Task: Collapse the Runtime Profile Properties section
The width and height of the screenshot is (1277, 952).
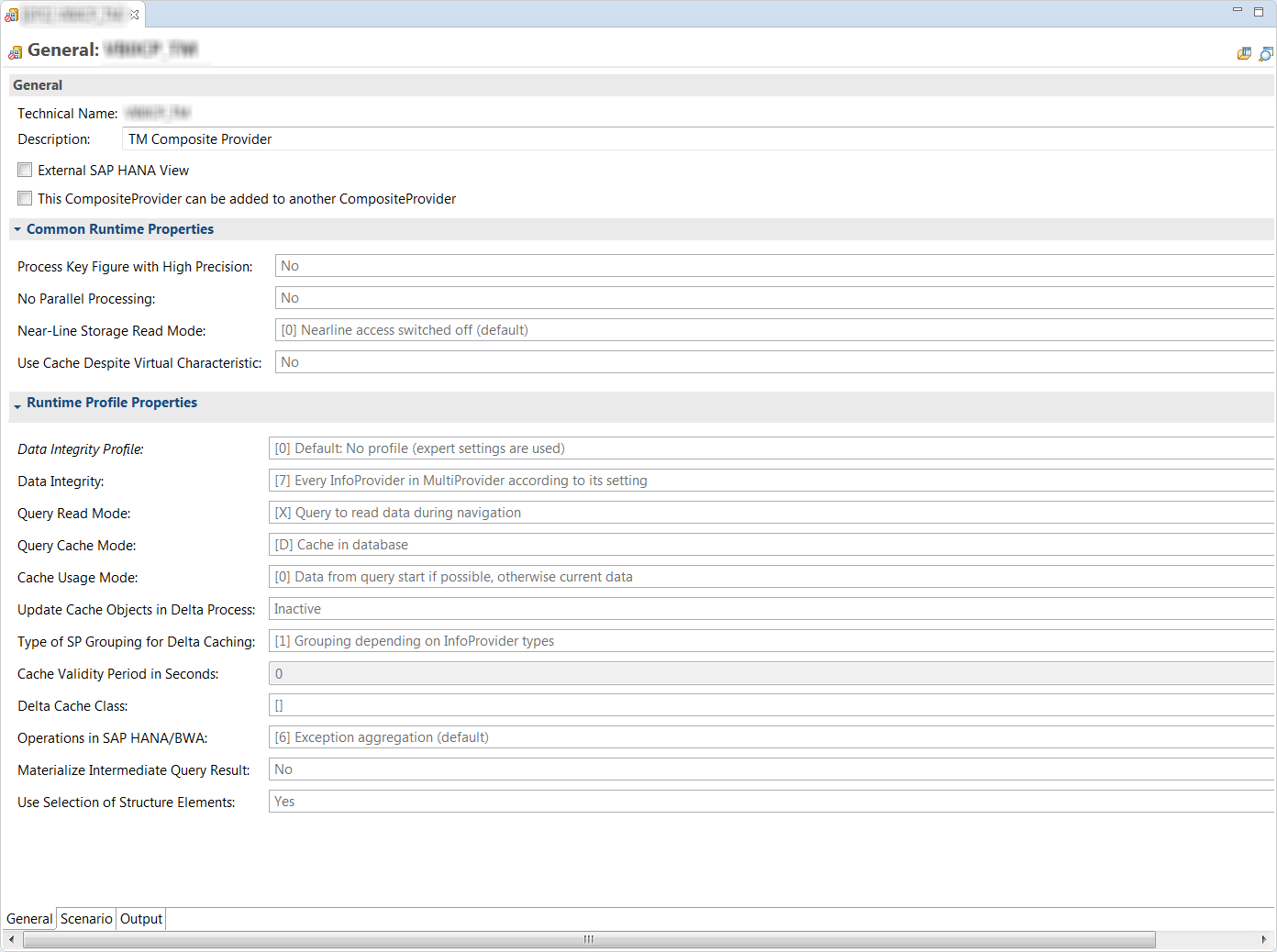Action: (x=16, y=404)
